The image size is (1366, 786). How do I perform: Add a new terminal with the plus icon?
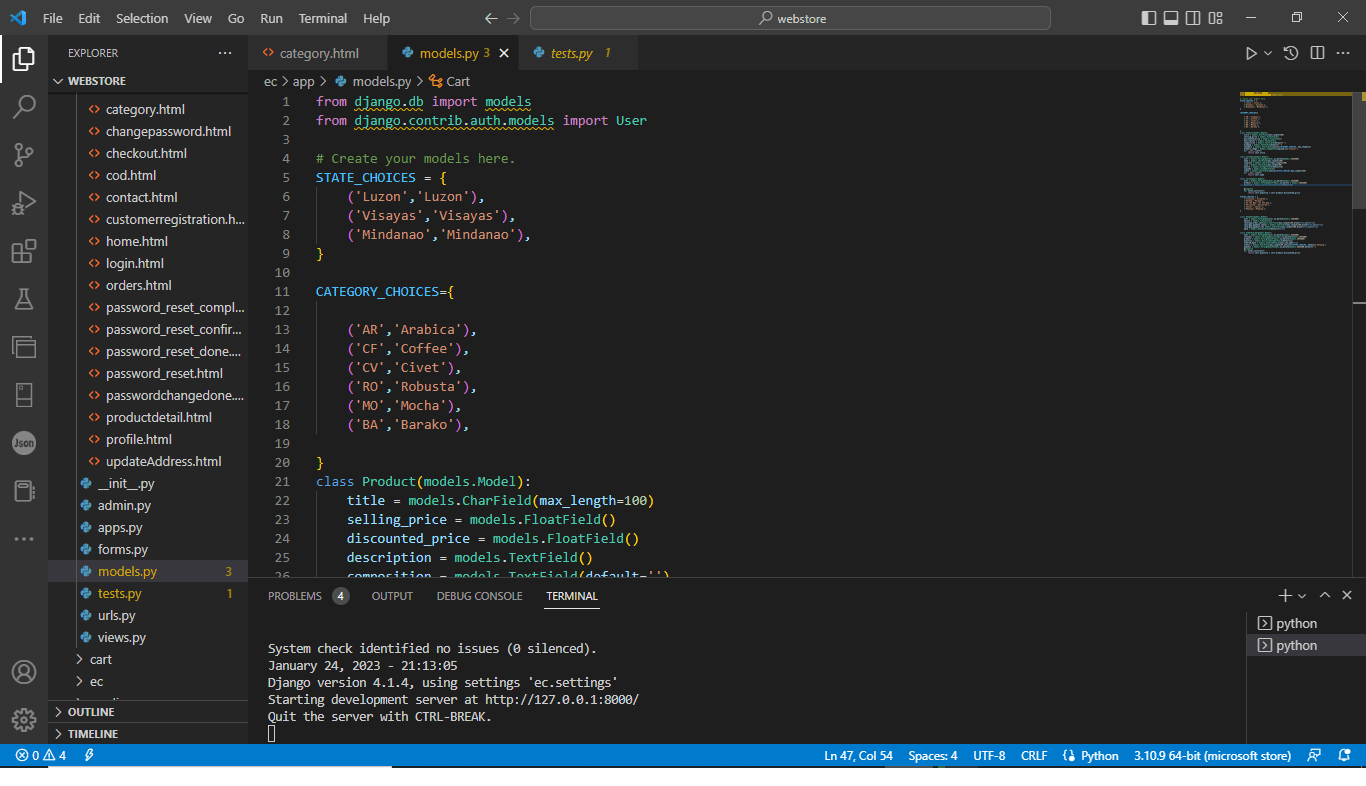[1284, 595]
